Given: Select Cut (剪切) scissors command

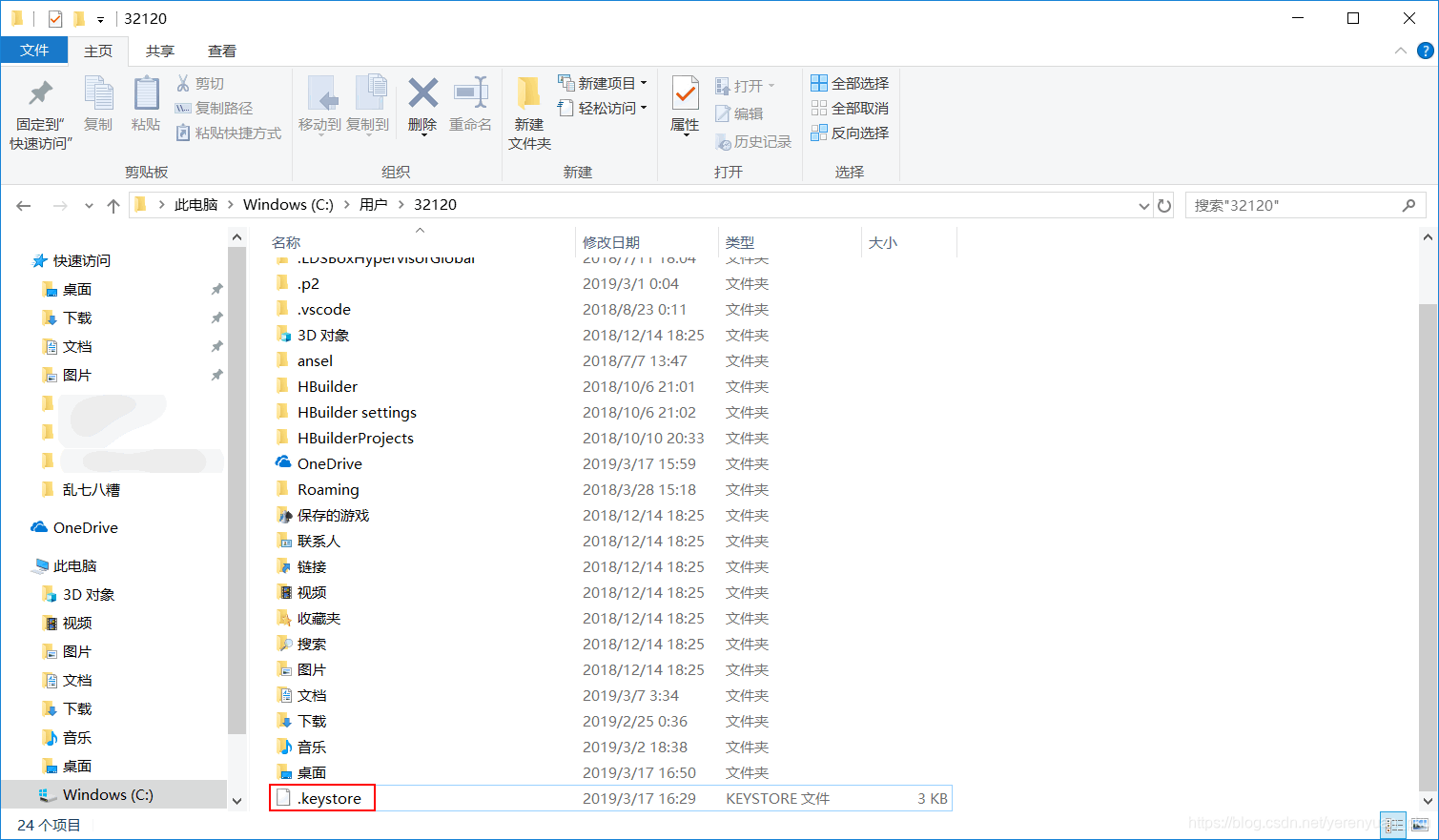Looking at the screenshot, I should (200, 84).
